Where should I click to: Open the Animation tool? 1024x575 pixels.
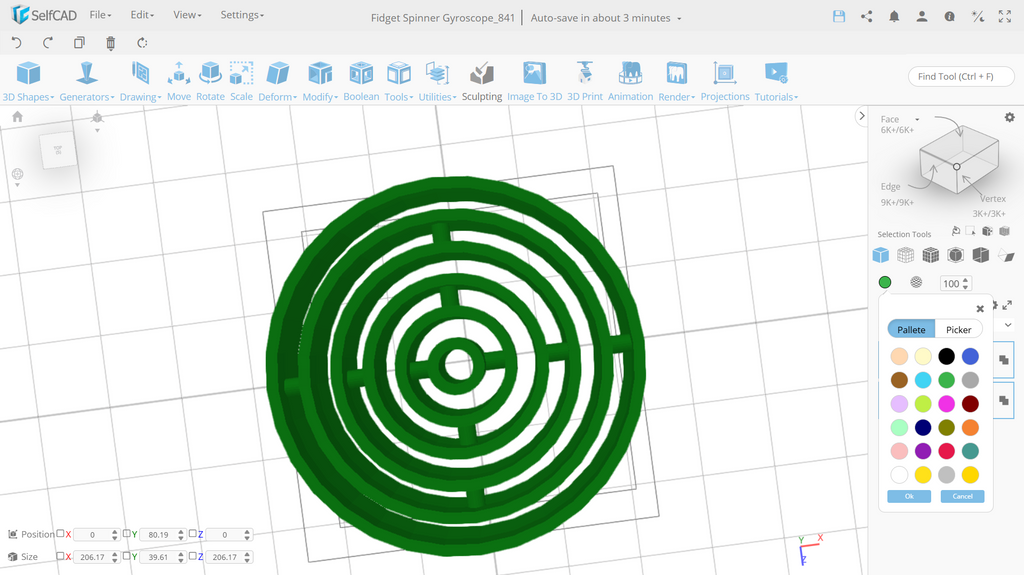[630, 81]
